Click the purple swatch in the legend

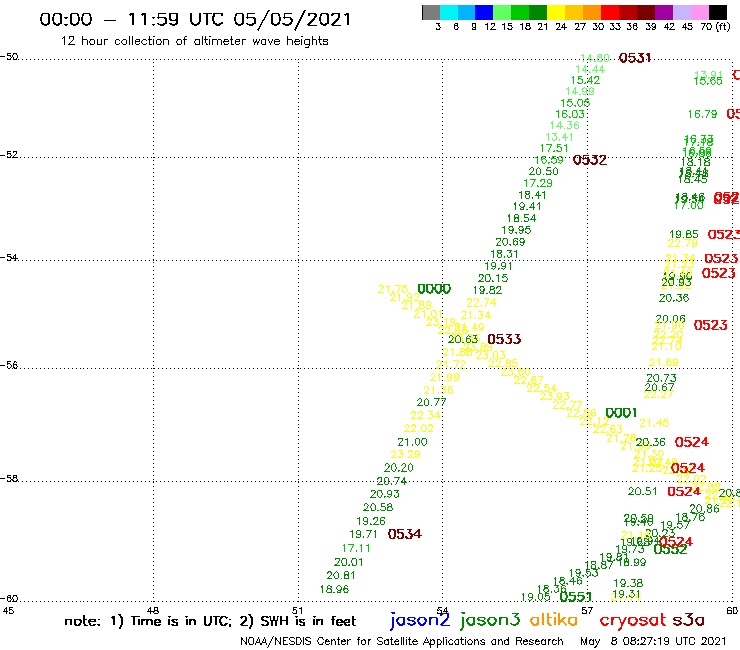click(x=664, y=12)
